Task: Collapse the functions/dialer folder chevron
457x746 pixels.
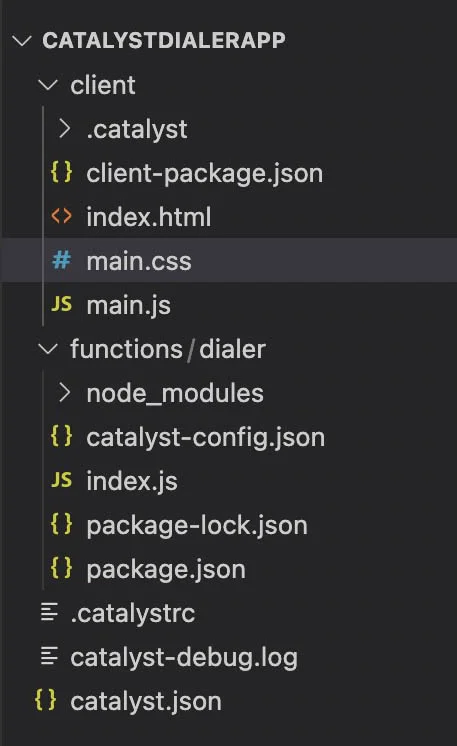Action: click(48, 349)
